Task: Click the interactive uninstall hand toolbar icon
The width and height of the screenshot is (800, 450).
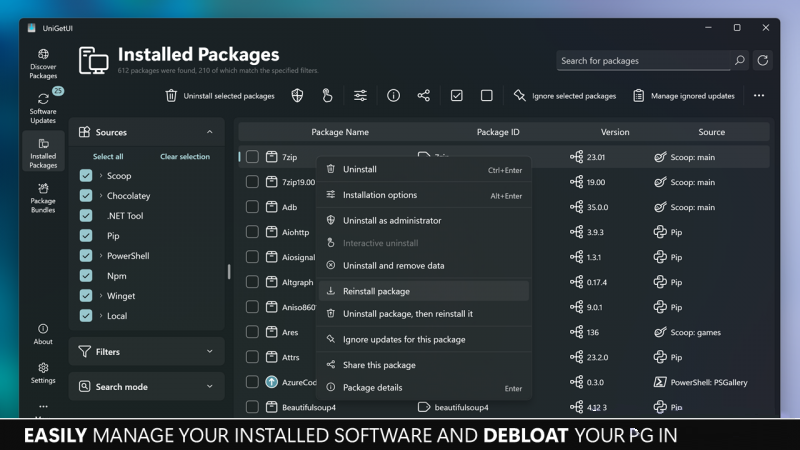Action: pos(327,96)
